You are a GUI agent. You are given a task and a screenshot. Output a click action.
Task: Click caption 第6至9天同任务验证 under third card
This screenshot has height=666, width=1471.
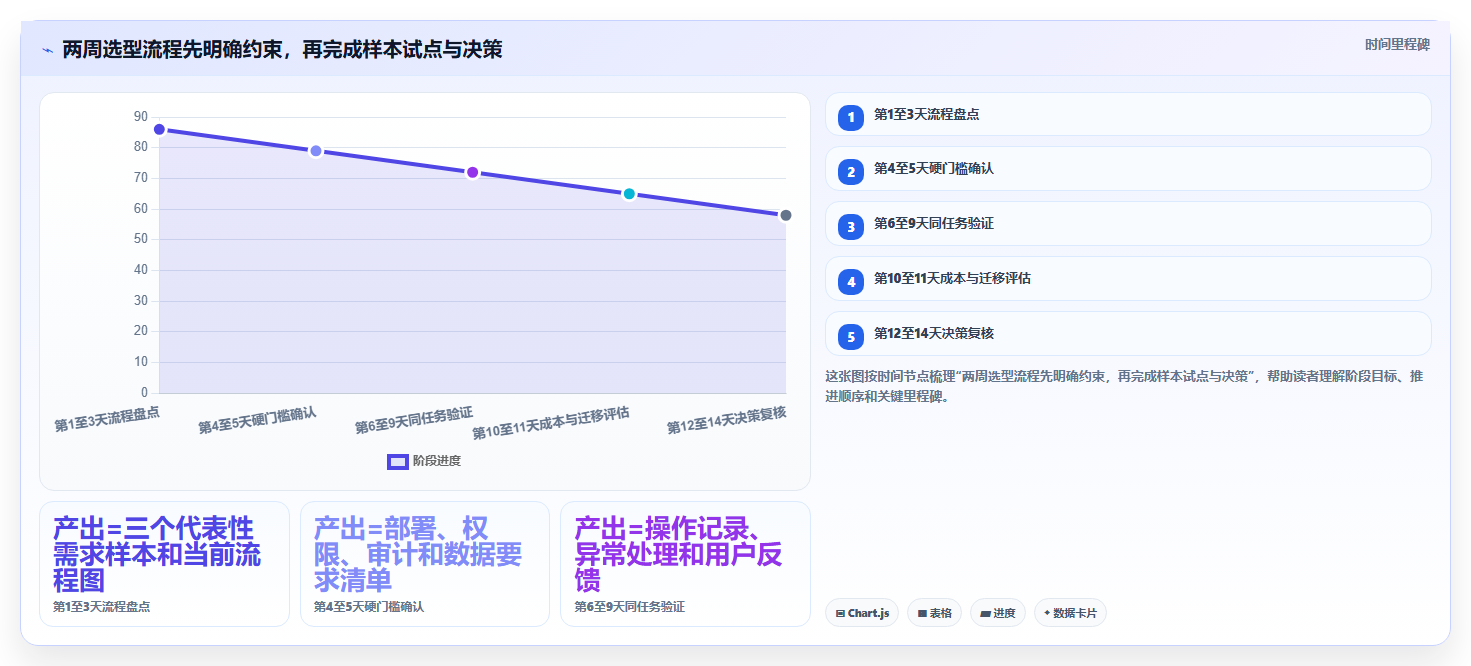pyautogui.click(x=630, y=607)
